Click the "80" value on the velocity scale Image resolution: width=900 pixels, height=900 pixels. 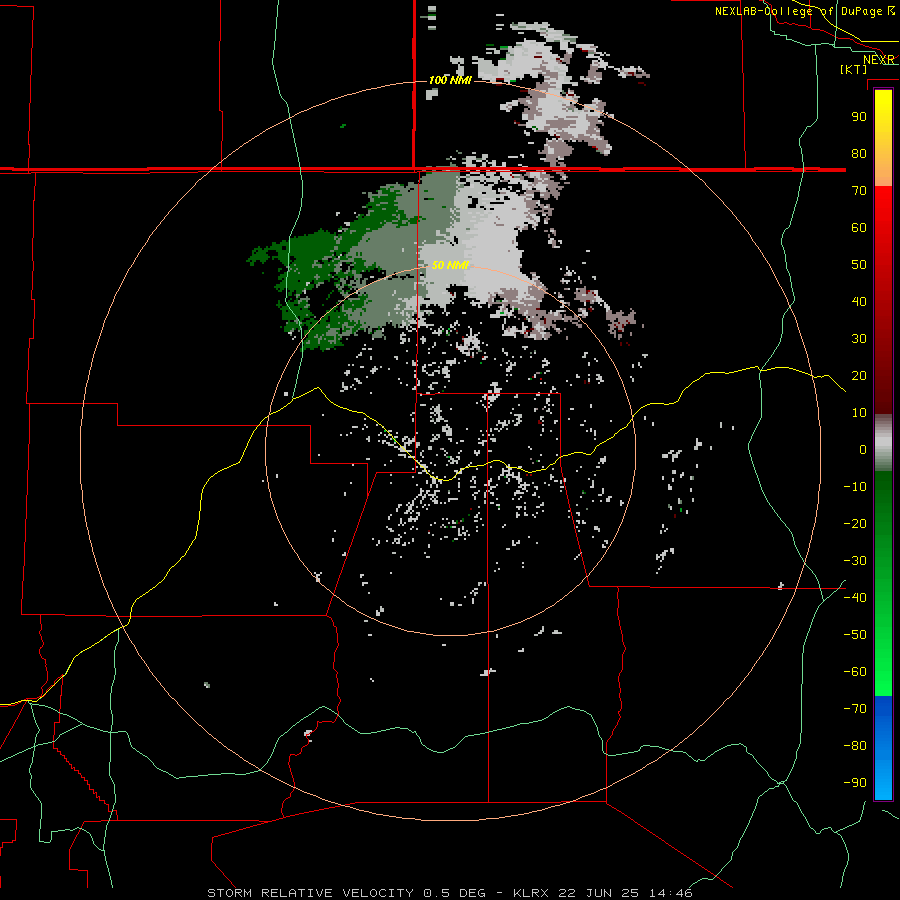(859, 153)
